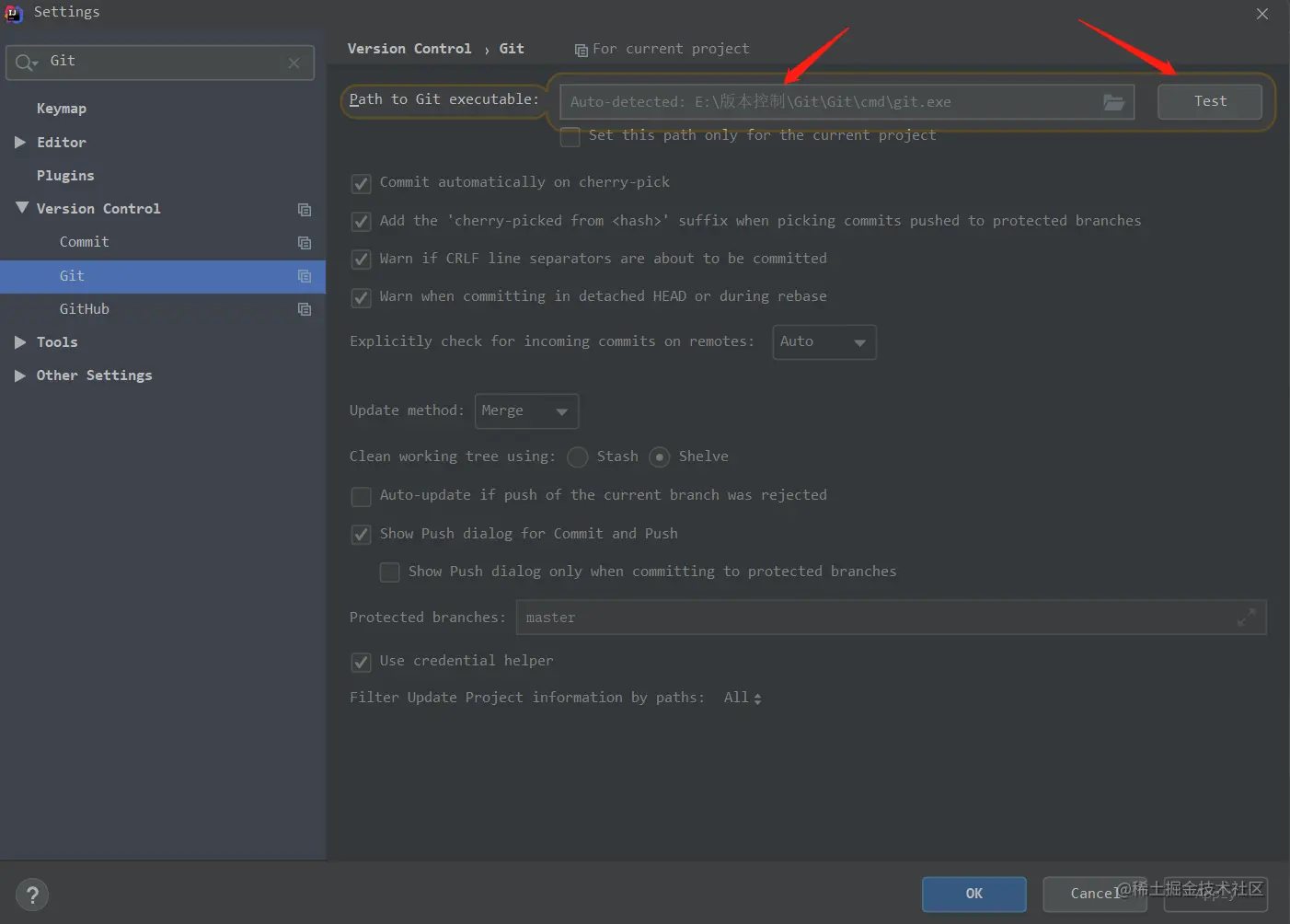Toggle Warn if CRLF line separators
The width and height of the screenshot is (1290, 924).
362,260
